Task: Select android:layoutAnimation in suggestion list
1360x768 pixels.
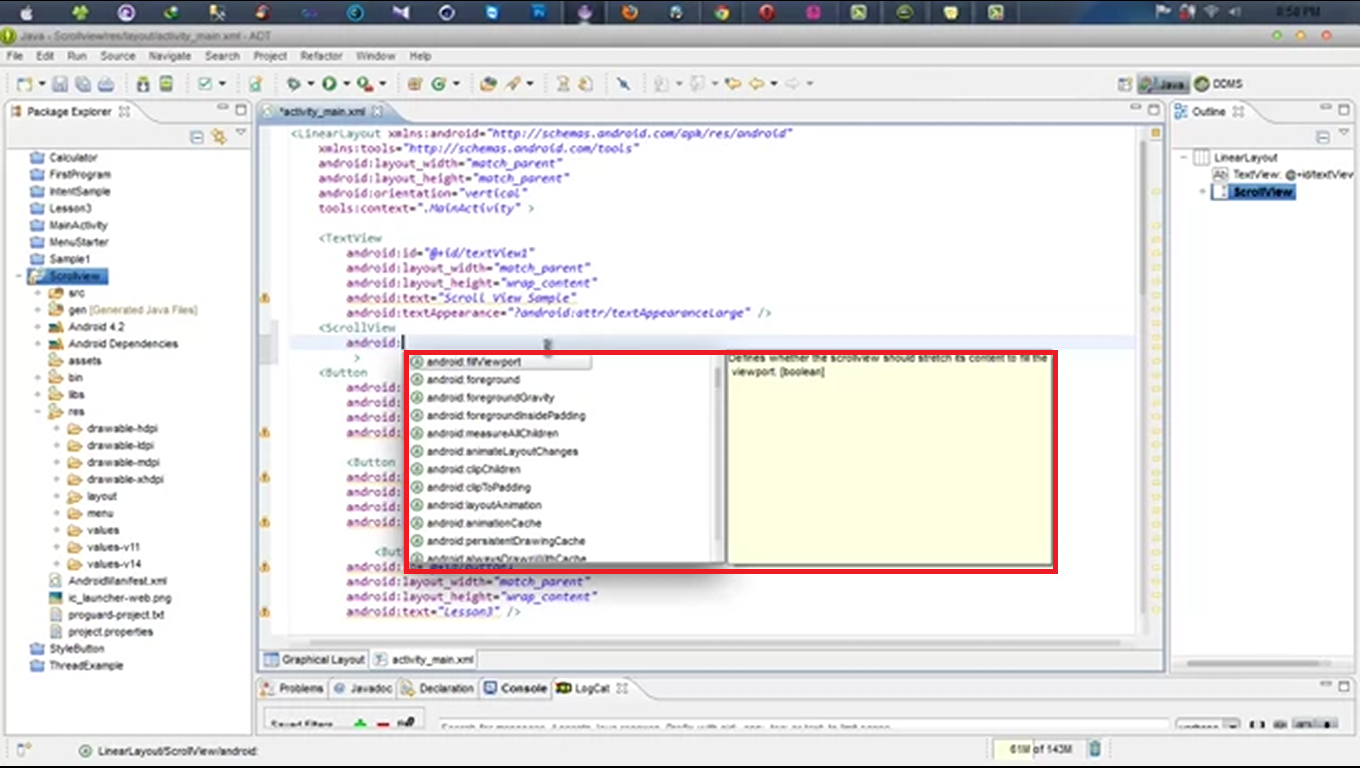Action: pos(484,505)
